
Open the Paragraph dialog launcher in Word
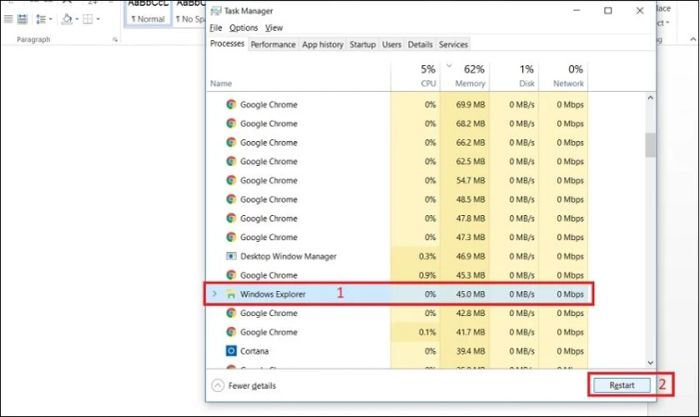click(115, 40)
